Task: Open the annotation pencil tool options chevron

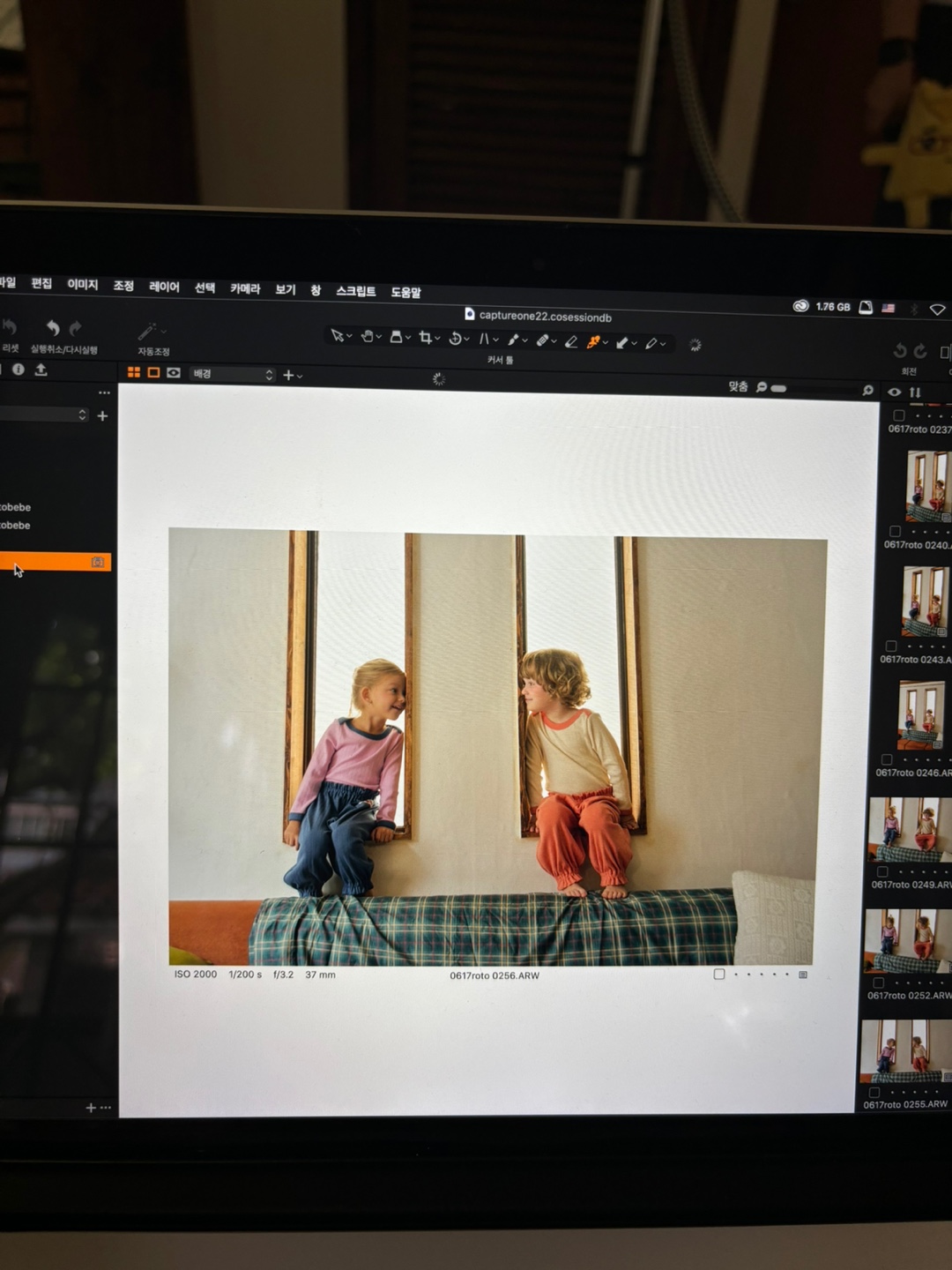Action: coord(663,344)
